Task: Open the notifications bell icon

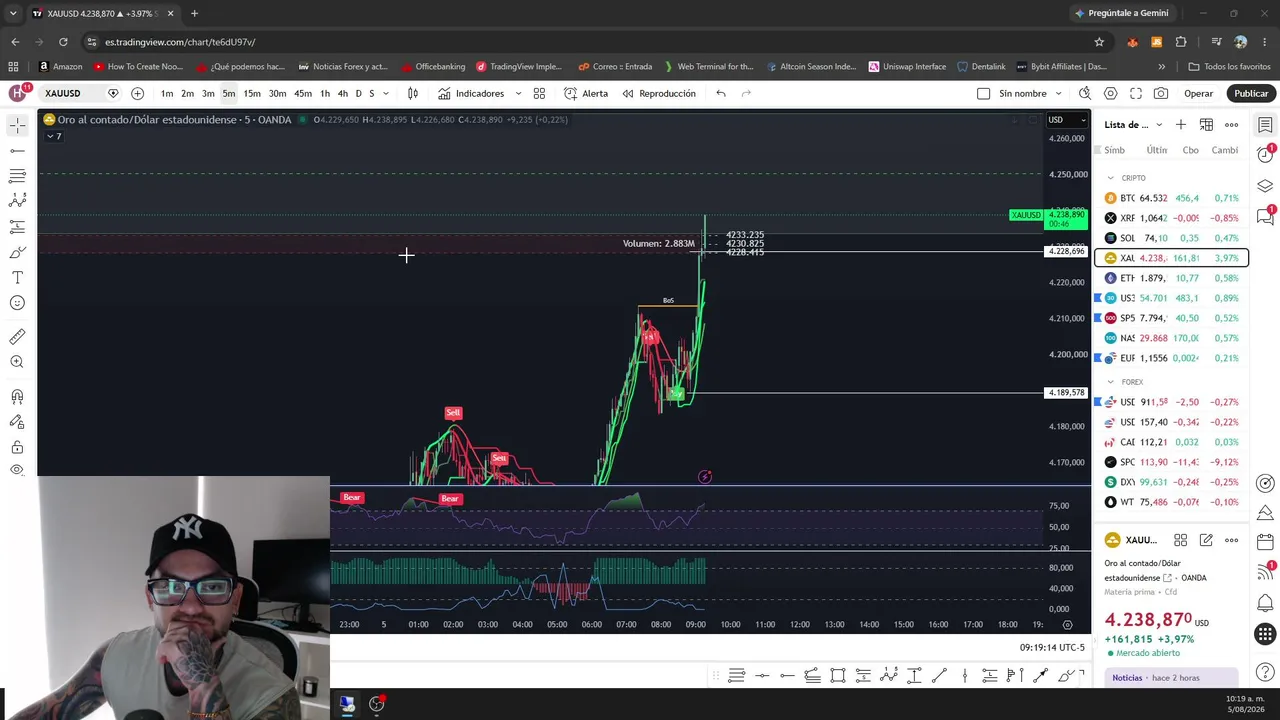Action: [1265, 602]
